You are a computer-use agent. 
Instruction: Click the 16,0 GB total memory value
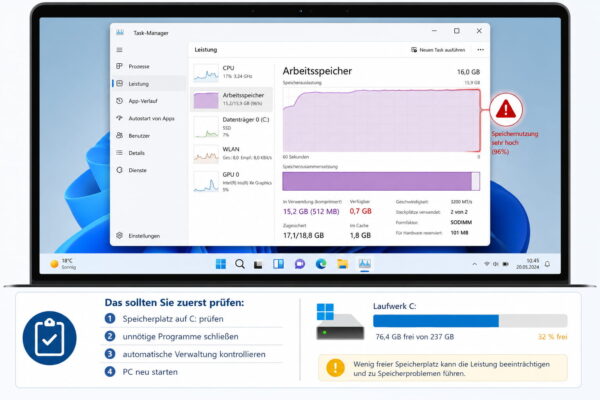coord(468,72)
